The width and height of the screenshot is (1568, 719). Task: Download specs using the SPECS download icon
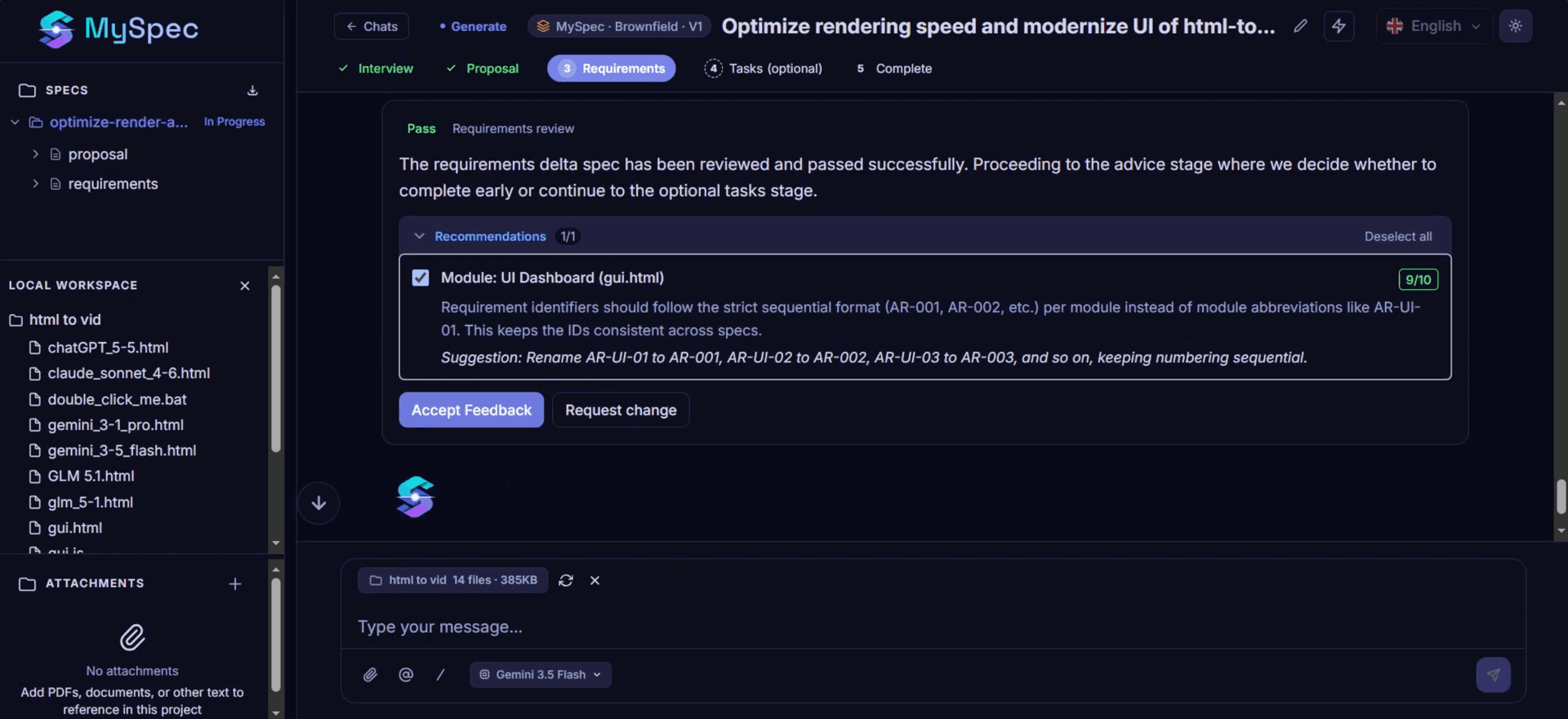click(252, 91)
